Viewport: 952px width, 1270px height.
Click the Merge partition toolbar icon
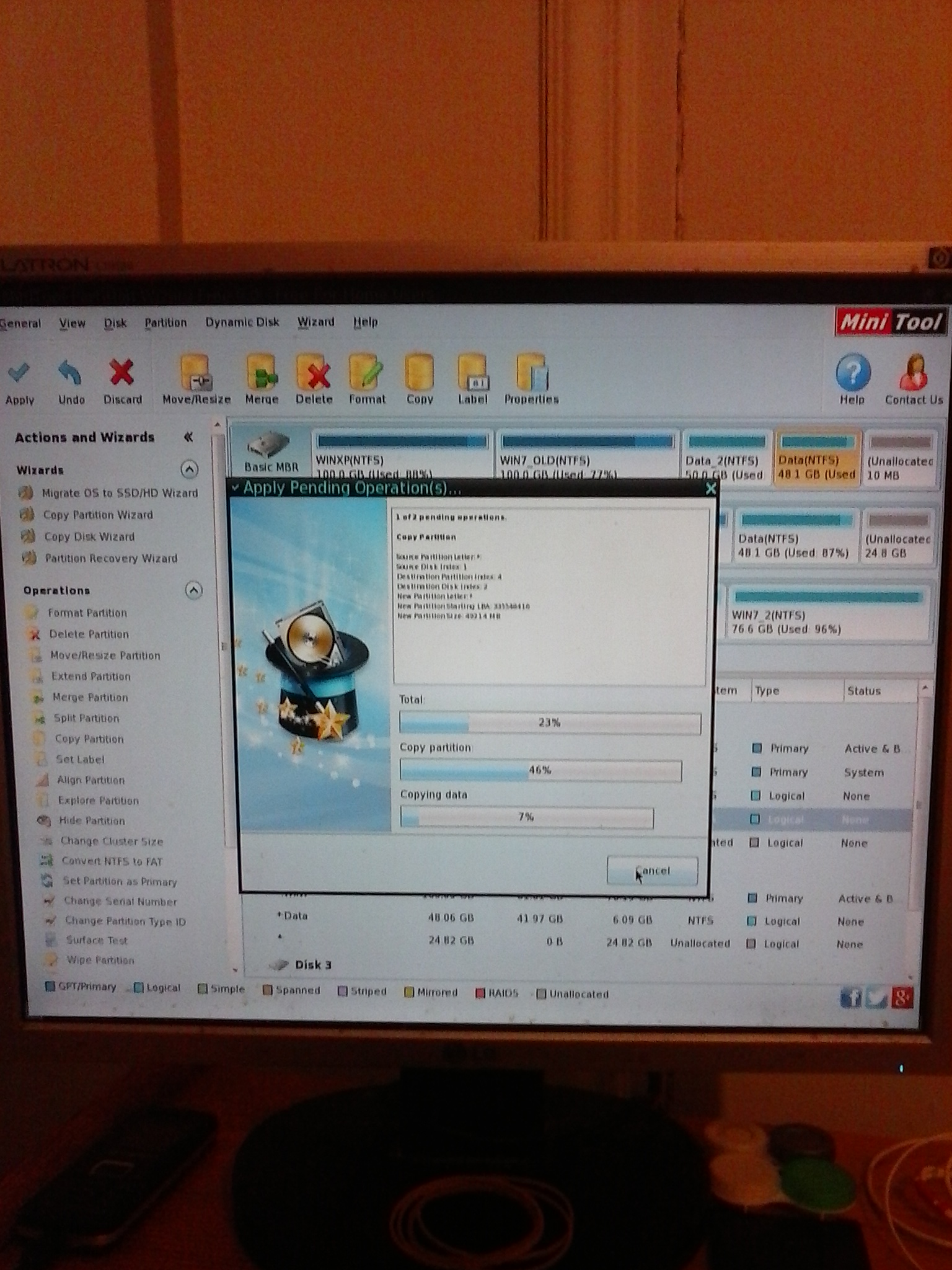tap(261, 373)
